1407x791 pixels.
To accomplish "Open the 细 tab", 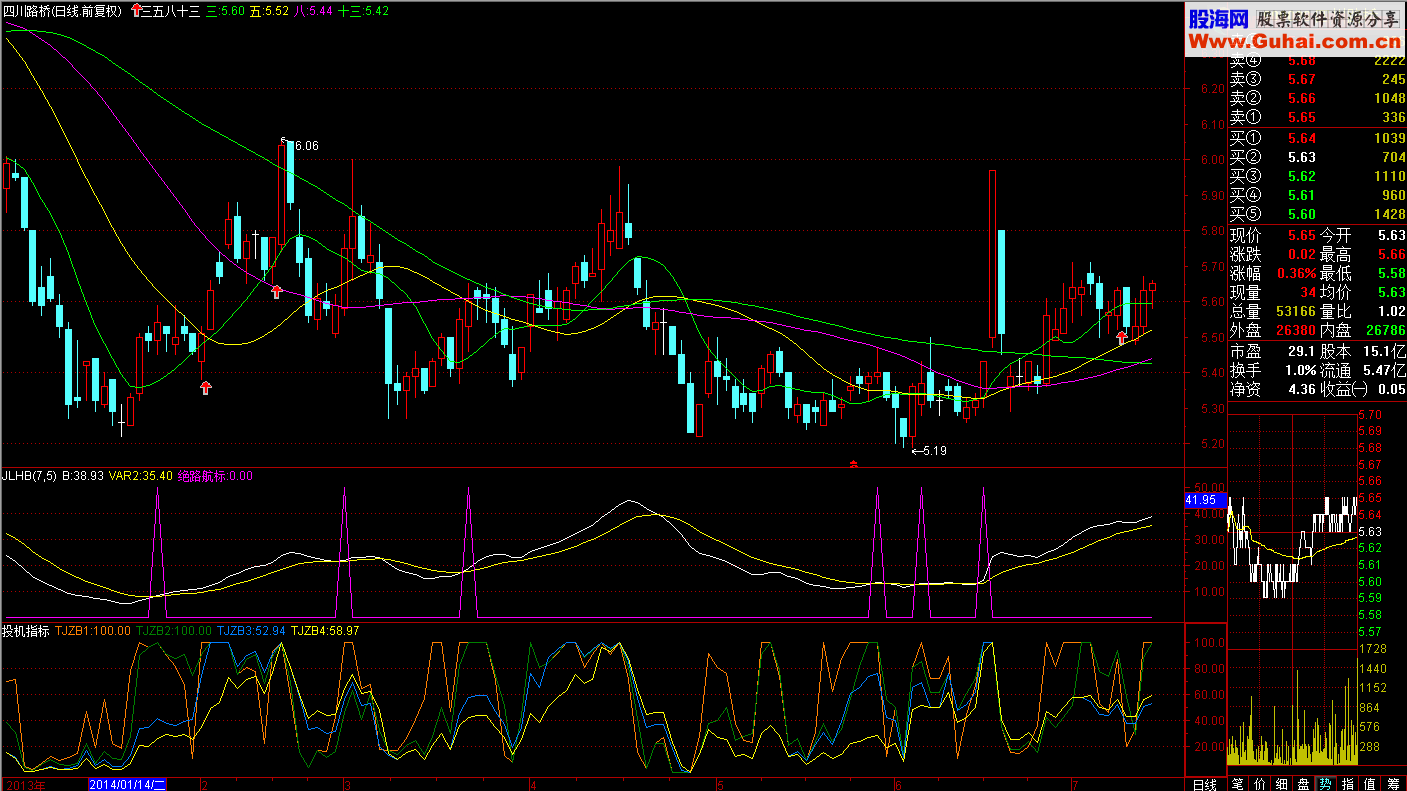I will (x=1283, y=783).
